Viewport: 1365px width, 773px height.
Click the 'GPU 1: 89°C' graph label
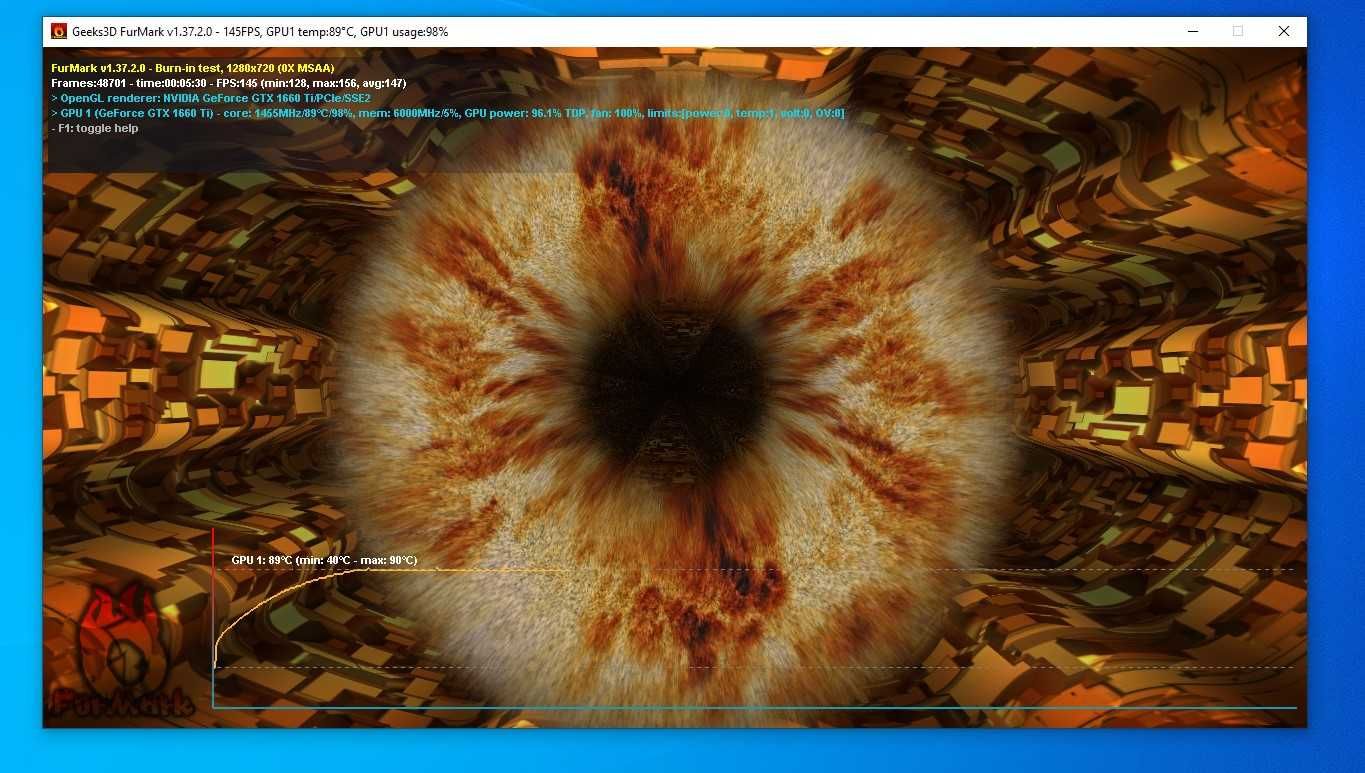[x=324, y=560]
